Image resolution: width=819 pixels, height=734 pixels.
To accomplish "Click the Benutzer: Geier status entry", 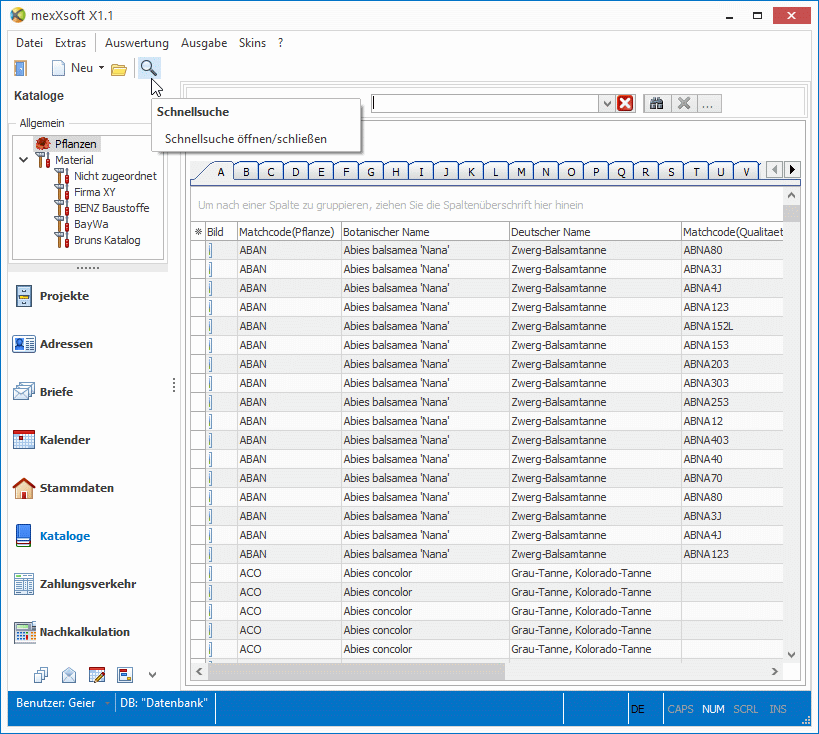I will (x=56, y=703).
